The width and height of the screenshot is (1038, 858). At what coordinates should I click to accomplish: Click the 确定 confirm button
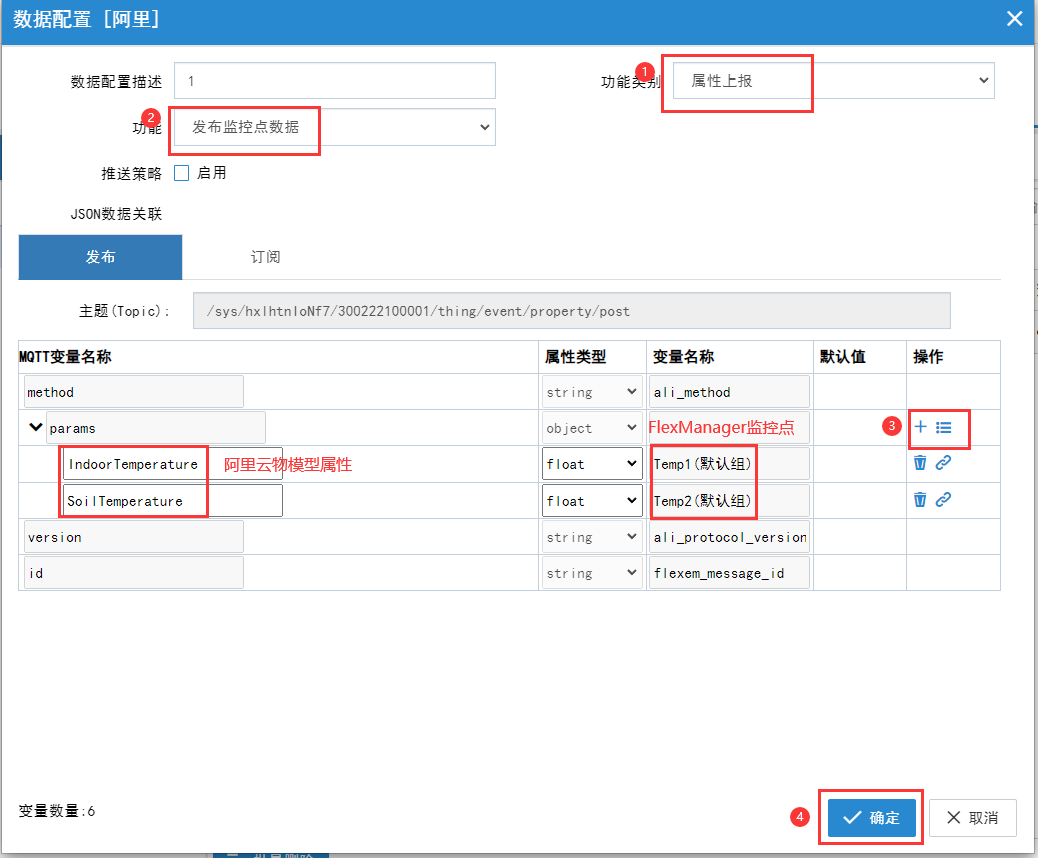(871, 817)
